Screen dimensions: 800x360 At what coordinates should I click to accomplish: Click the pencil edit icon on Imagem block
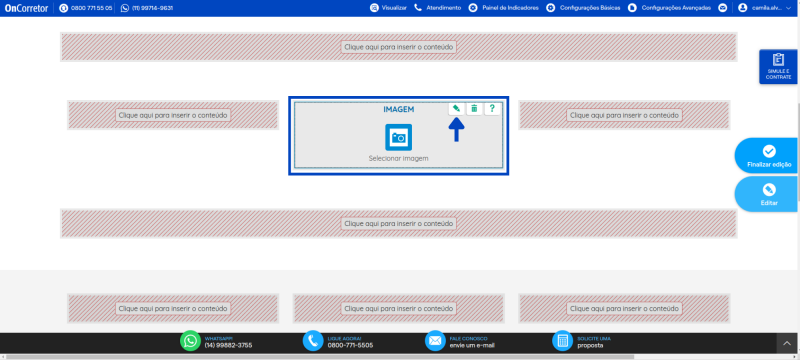point(456,109)
